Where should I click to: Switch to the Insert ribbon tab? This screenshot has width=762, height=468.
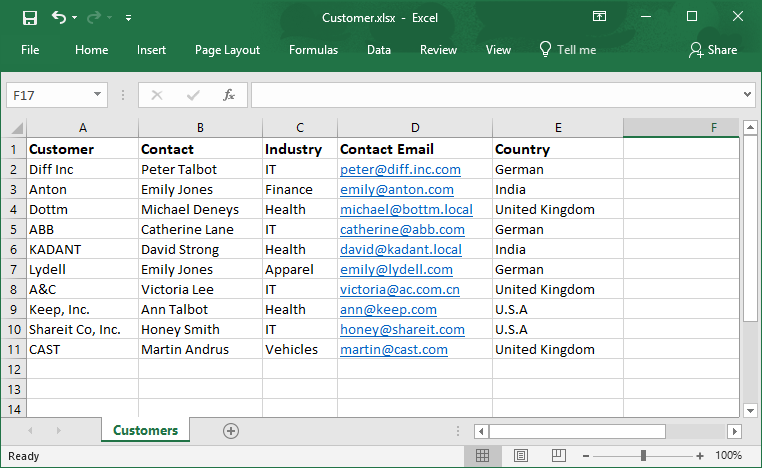[x=151, y=50]
